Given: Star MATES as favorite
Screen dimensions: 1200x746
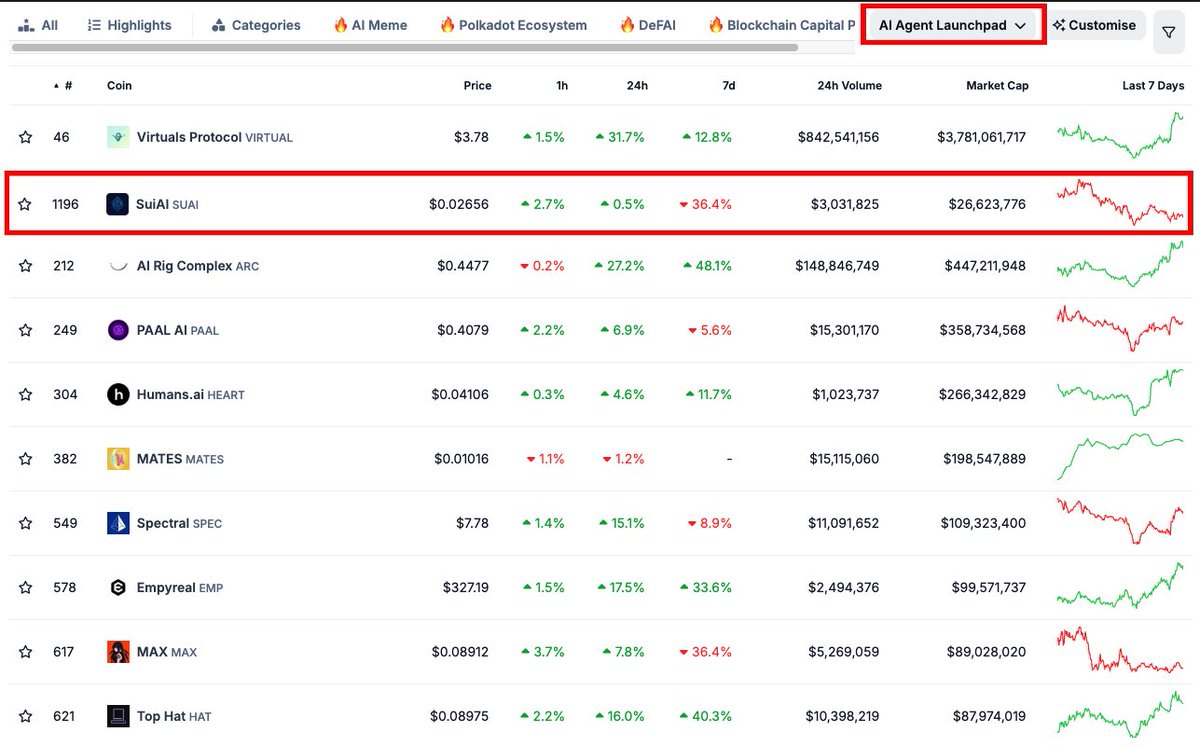Looking at the screenshot, I should [x=25, y=459].
